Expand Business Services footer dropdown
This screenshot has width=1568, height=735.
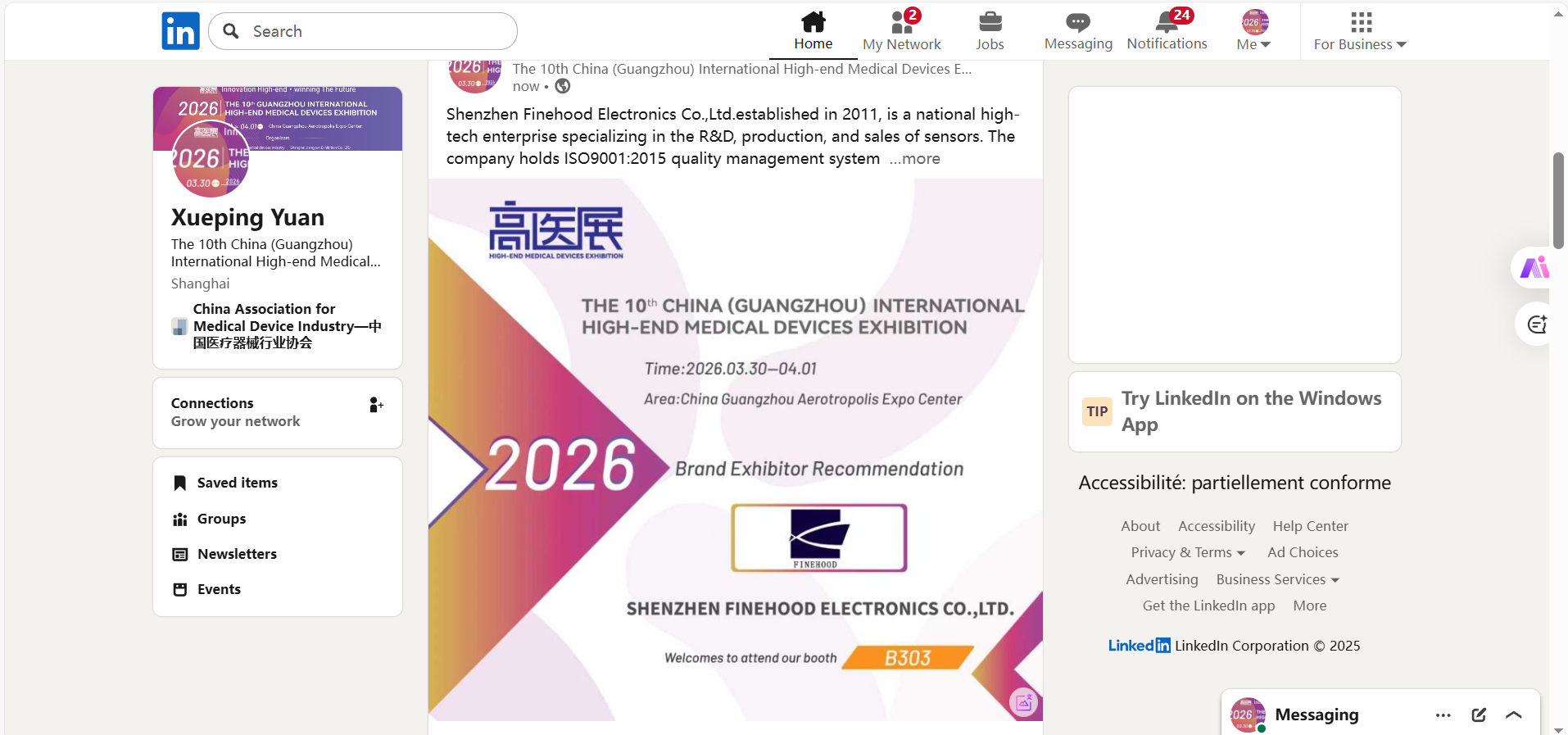(1277, 579)
